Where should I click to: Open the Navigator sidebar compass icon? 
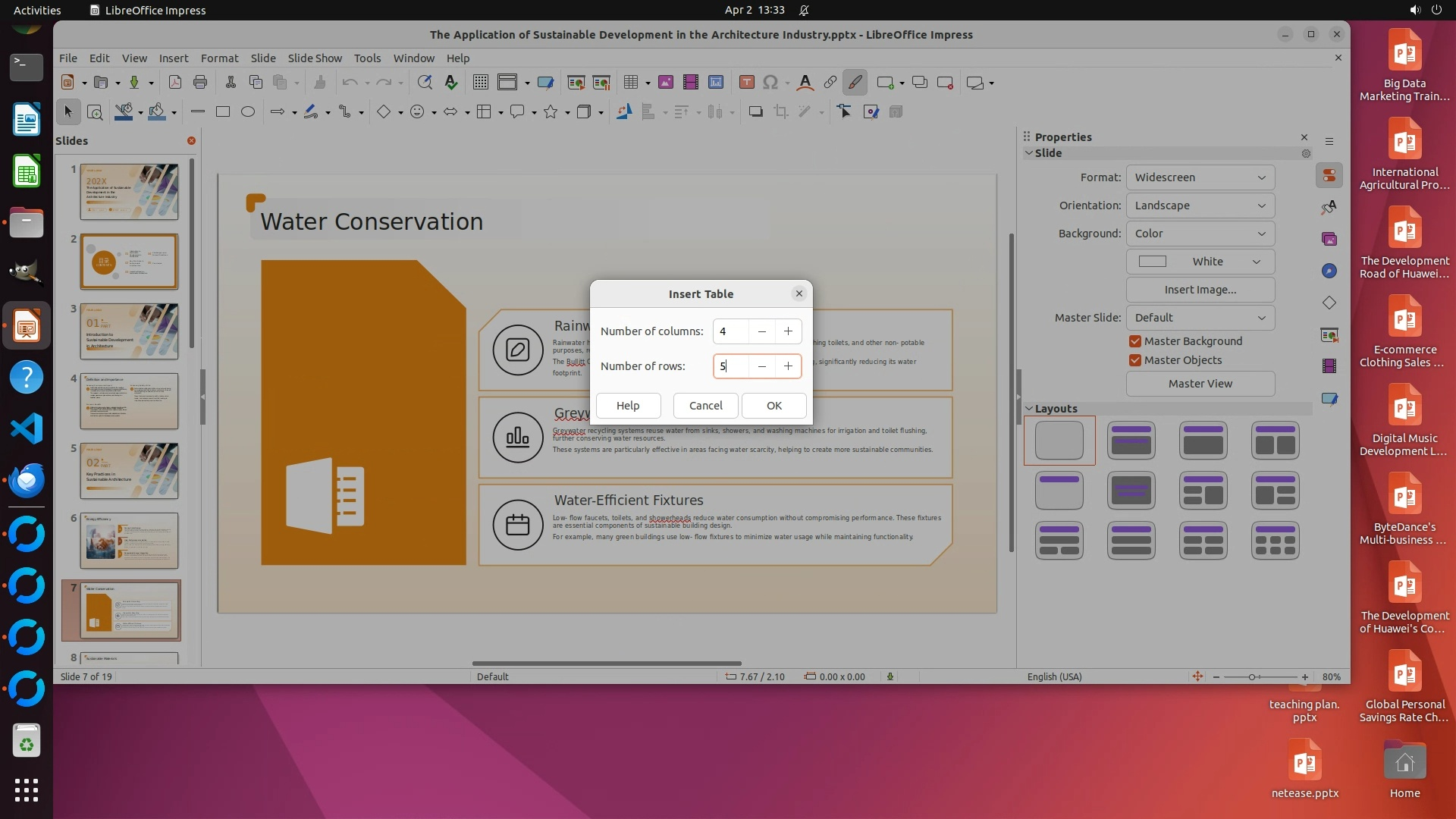(1329, 271)
